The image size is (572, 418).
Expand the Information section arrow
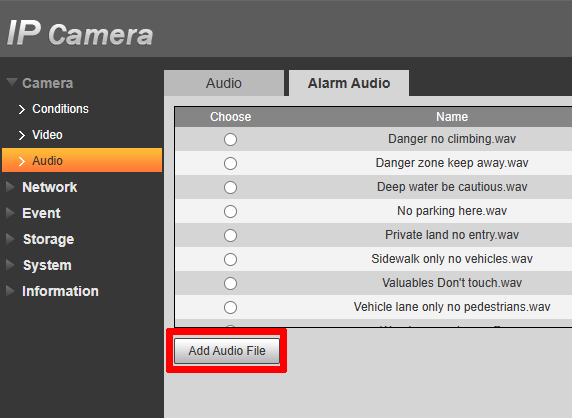[x=10, y=291]
